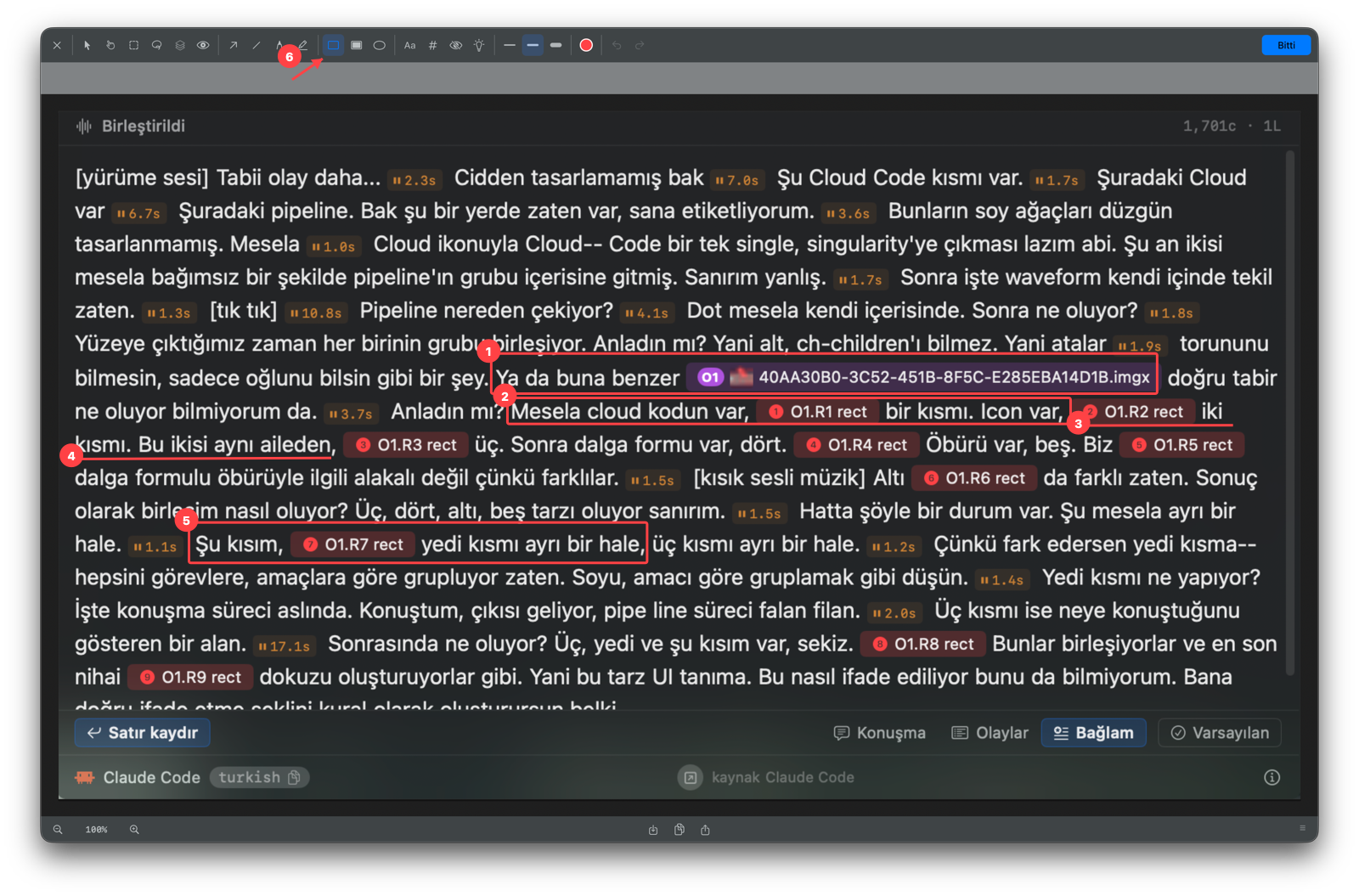Click the copy to clipboard icon in bottom bar

pyautogui.click(x=679, y=830)
